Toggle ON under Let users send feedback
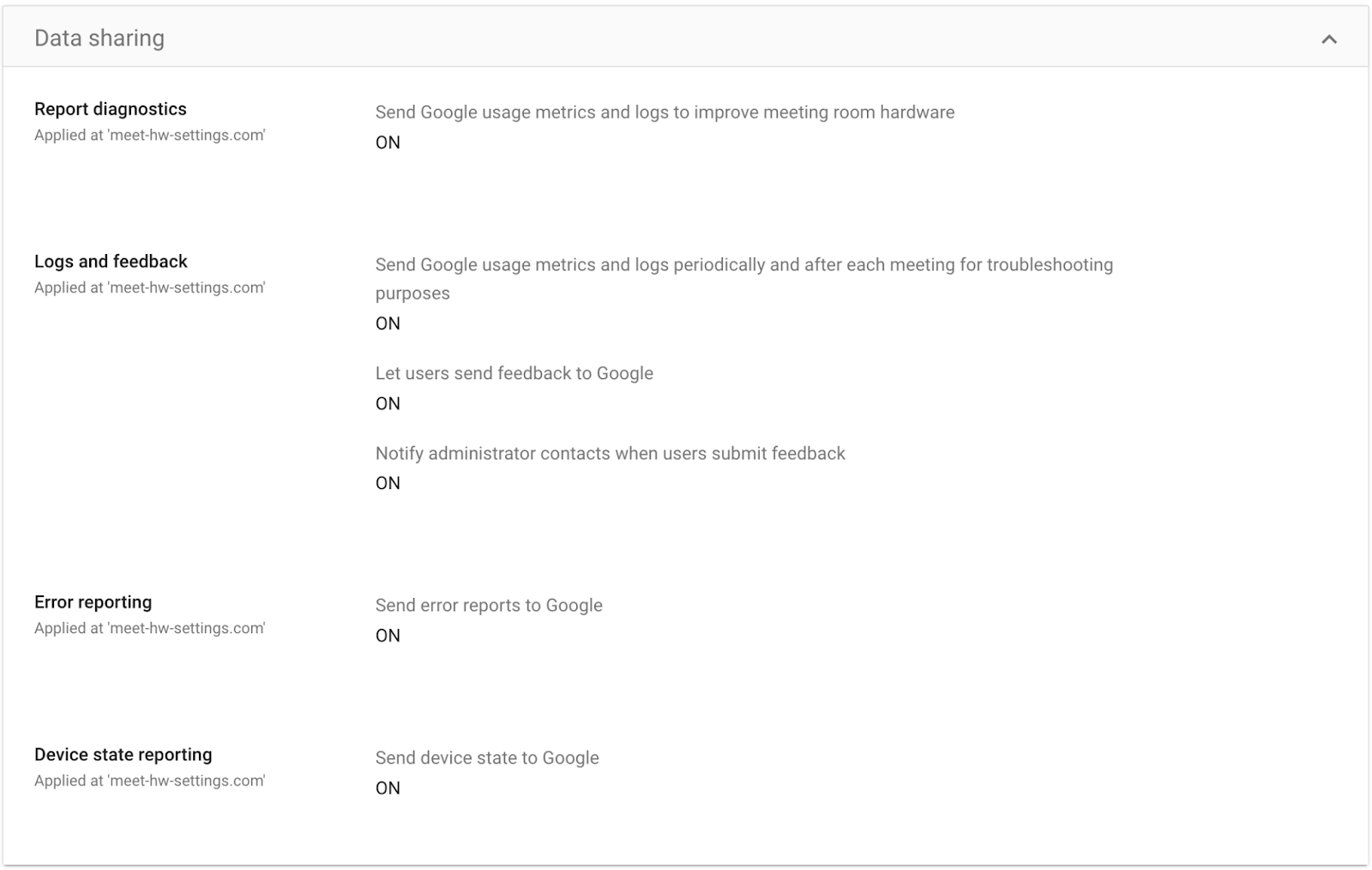 (388, 403)
